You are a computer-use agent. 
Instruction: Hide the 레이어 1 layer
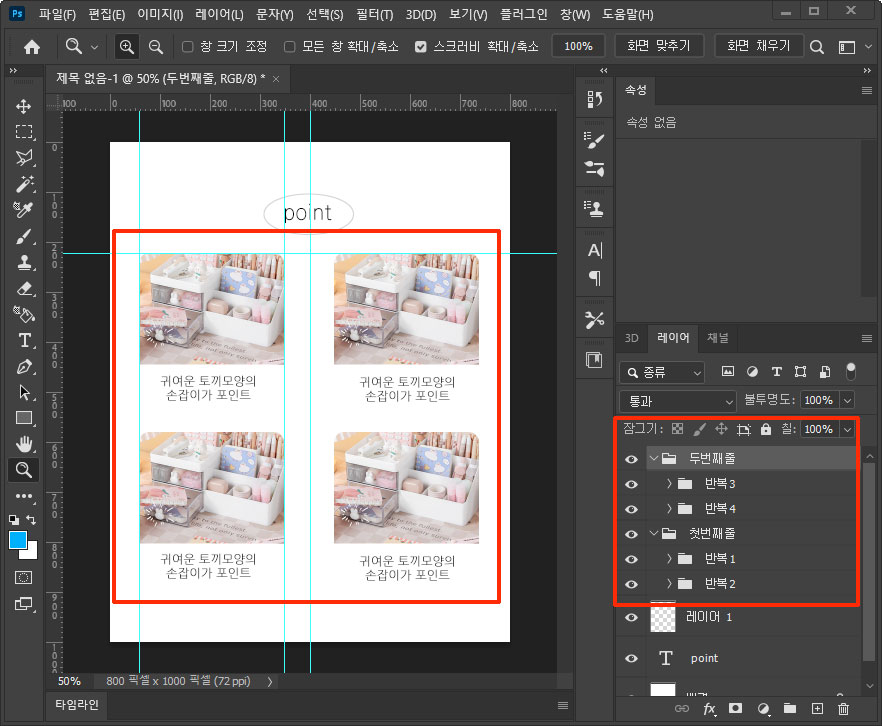[x=631, y=617]
